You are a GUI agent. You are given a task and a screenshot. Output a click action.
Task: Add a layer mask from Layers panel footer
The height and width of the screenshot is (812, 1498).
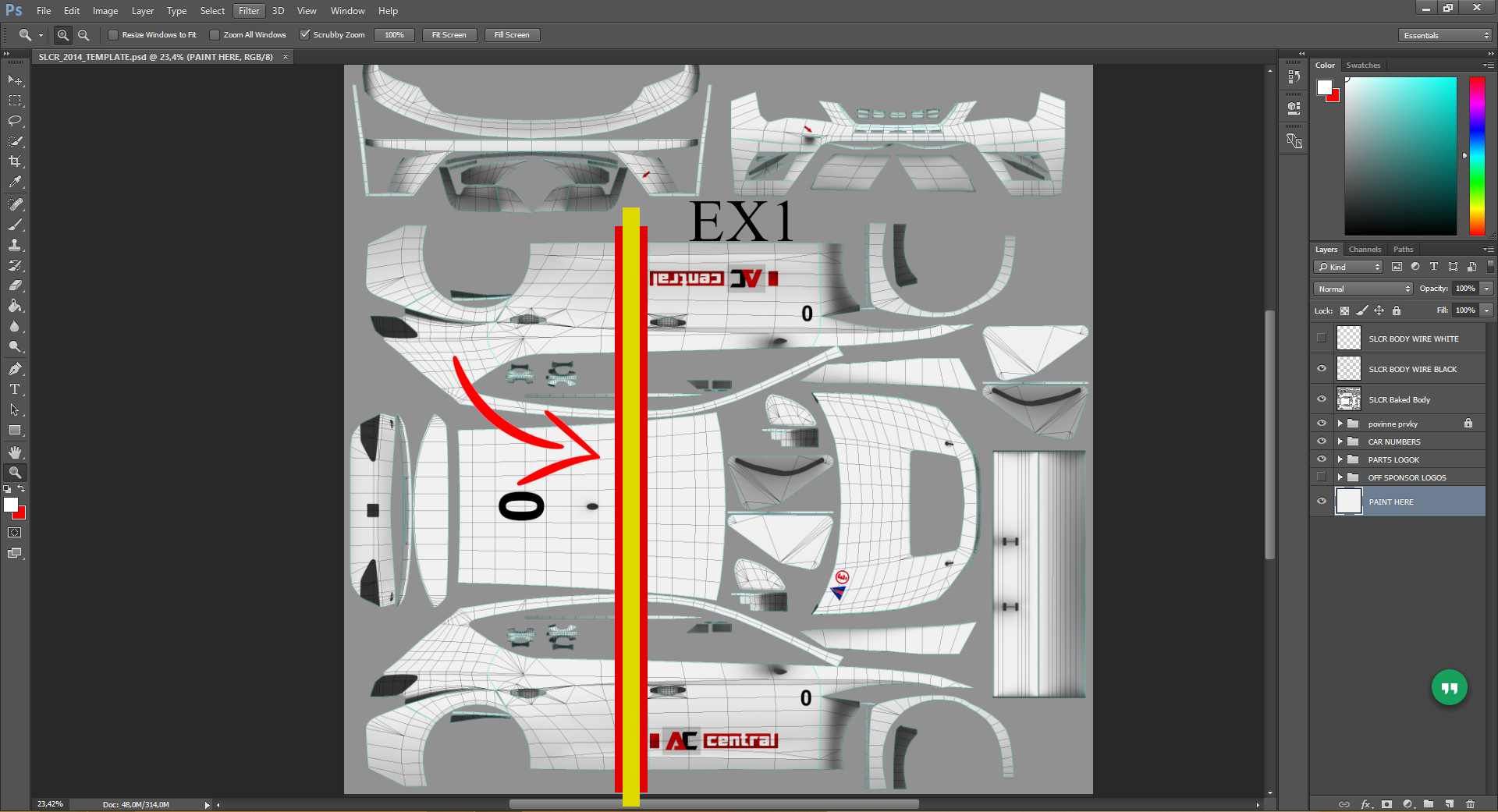(1386, 804)
